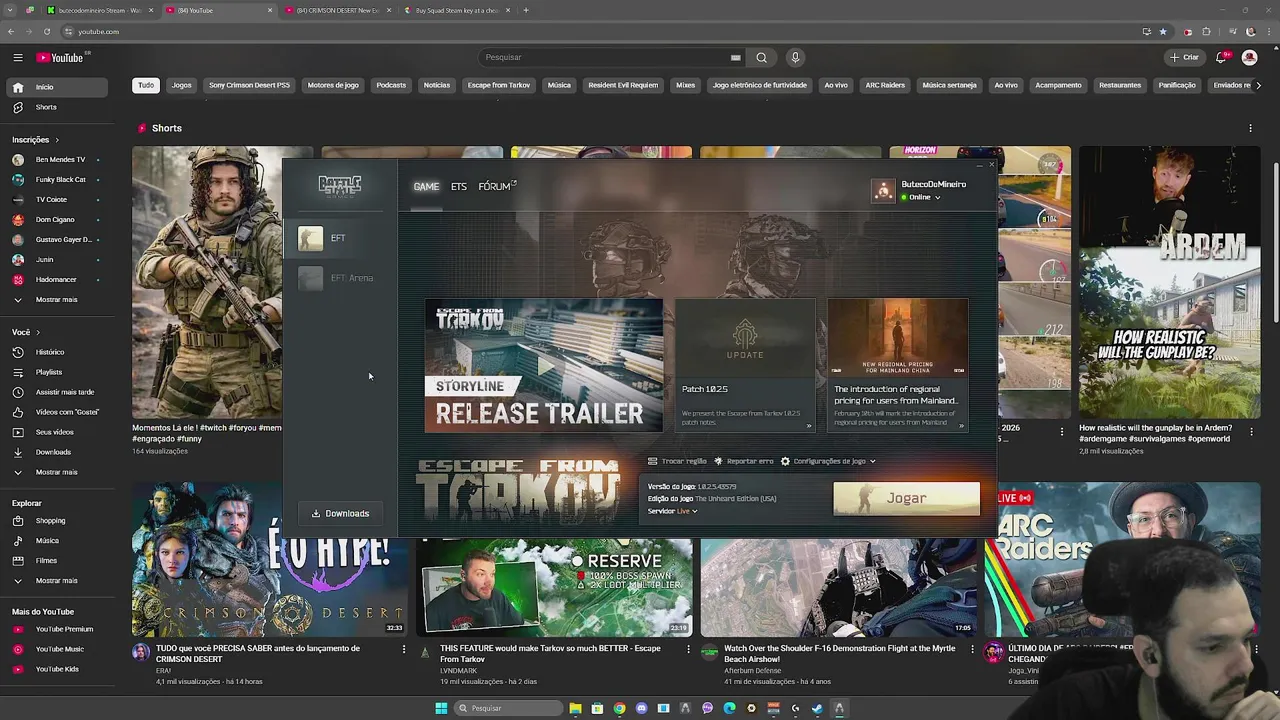
Task: Select EFT: Arena entry in launcher sidebar
Action: click(x=338, y=278)
